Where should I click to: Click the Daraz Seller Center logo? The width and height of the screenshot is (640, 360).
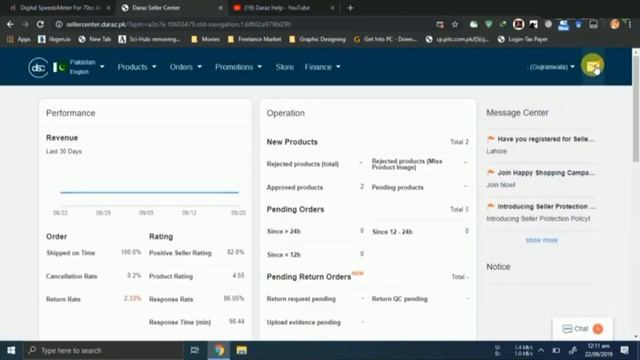38,67
